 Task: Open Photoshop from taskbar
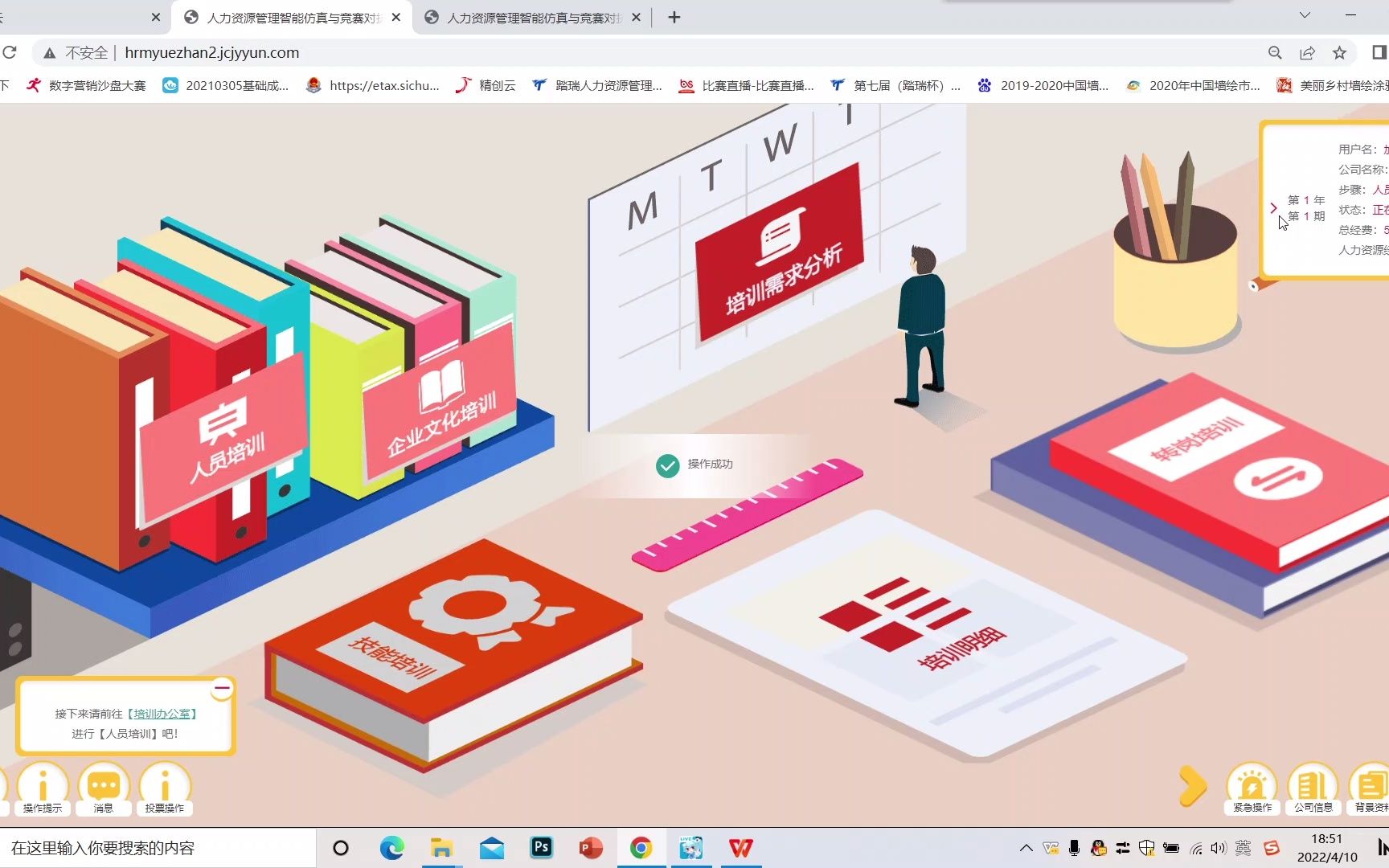(x=542, y=848)
